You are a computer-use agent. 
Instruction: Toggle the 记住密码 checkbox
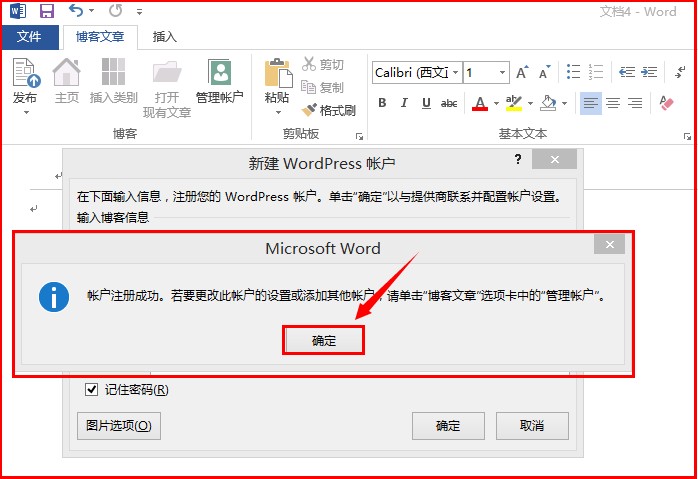[x=91, y=390]
